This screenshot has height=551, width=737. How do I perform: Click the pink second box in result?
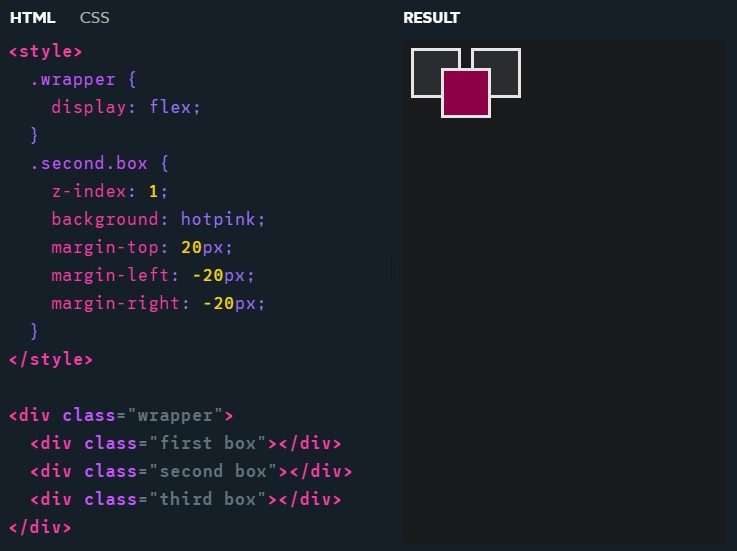click(466, 93)
